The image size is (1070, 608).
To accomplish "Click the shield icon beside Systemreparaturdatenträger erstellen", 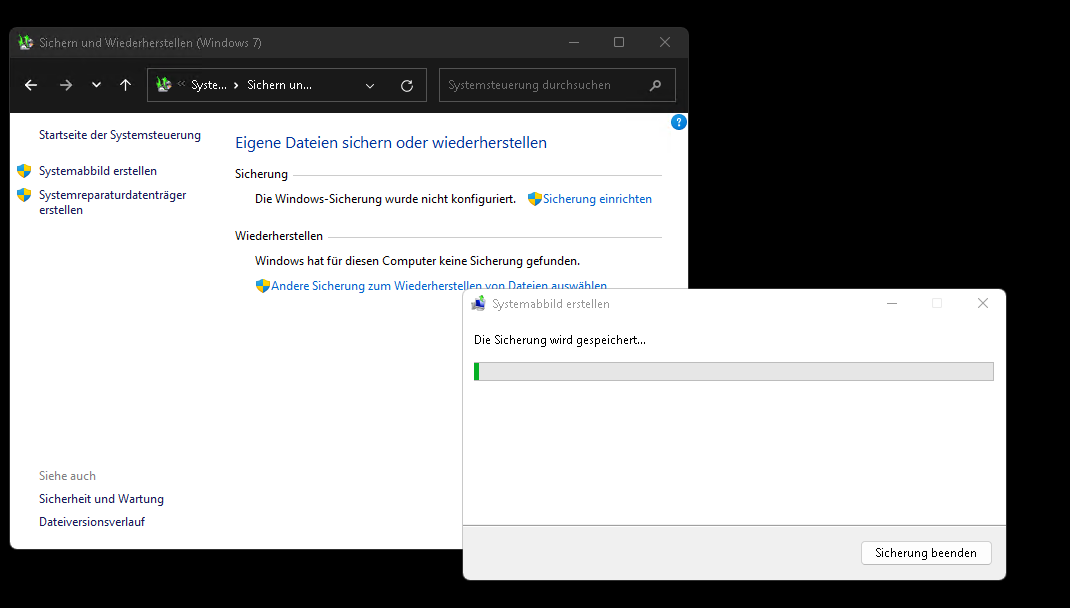I will pos(25,195).
